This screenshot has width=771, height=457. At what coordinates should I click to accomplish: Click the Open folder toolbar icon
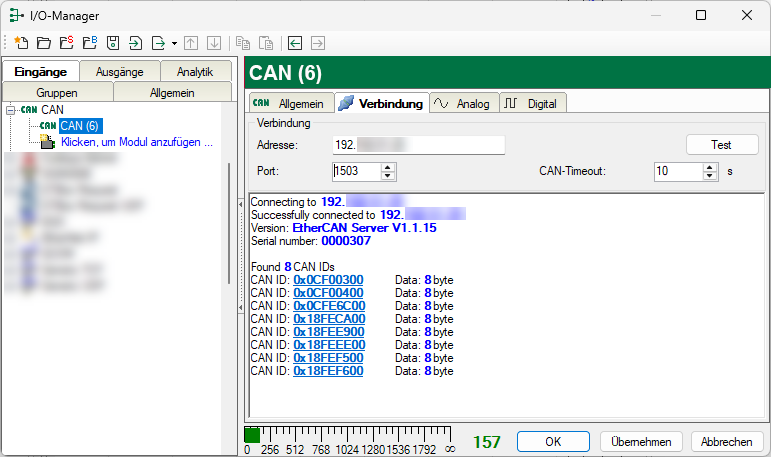click(43, 43)
